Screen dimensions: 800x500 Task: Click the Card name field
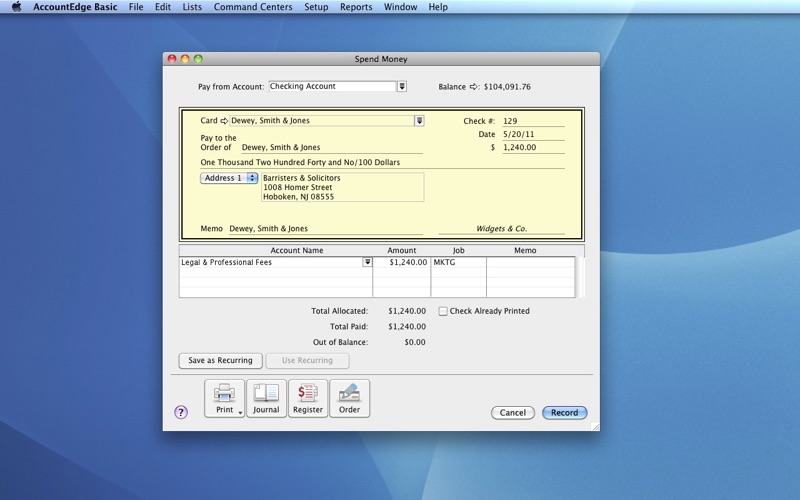click(x=322, y=121)
